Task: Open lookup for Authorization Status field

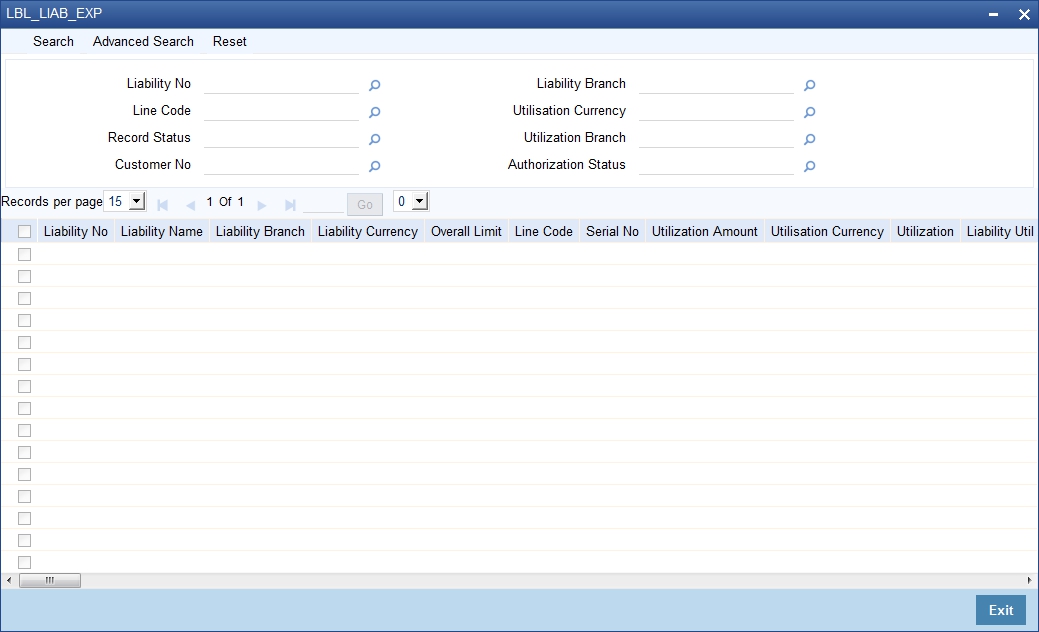Action: point(809,167)
